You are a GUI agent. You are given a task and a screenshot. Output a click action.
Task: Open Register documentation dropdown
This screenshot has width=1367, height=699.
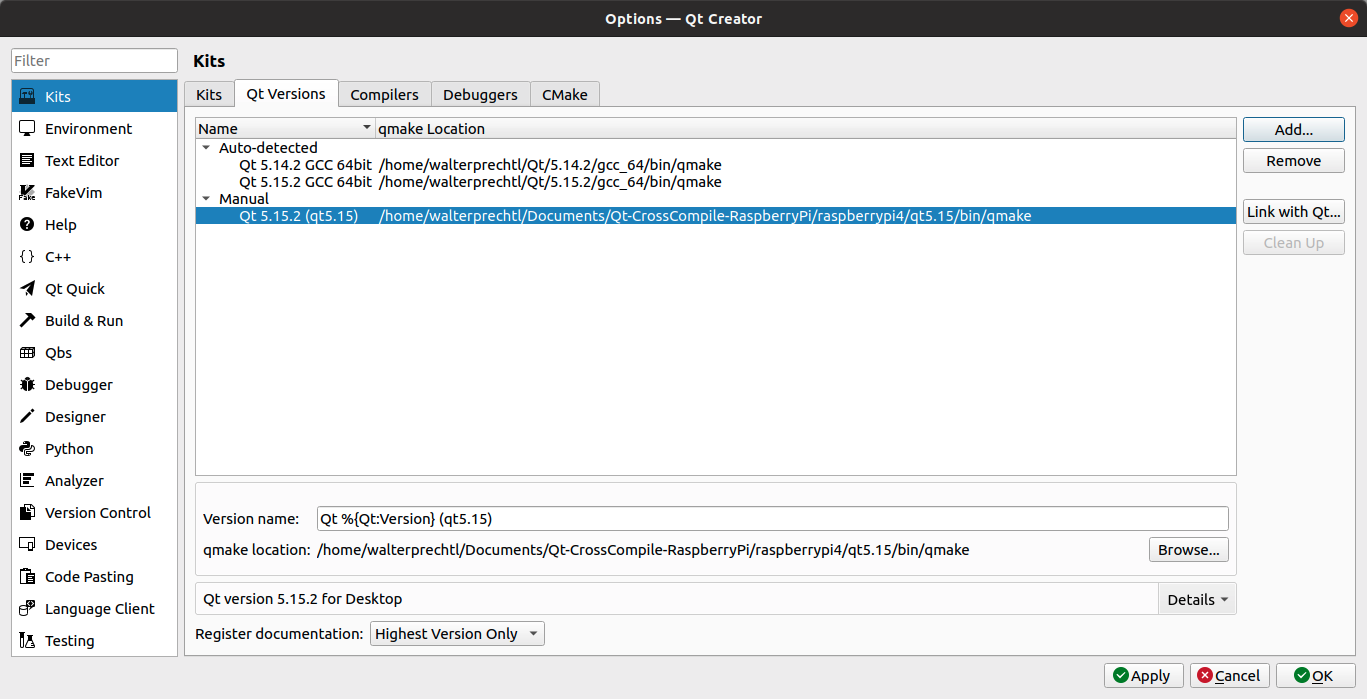(458, 634)
